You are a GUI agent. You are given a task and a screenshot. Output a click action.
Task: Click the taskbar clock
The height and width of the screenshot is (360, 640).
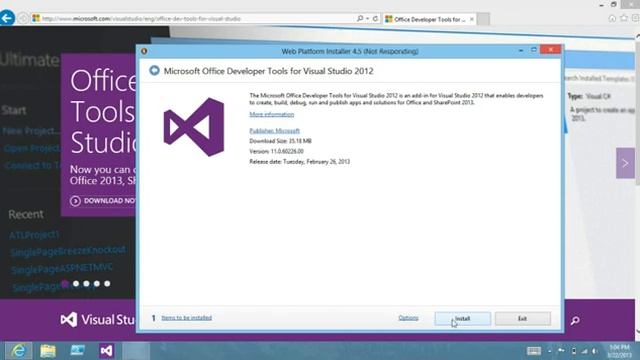point(619,351)
